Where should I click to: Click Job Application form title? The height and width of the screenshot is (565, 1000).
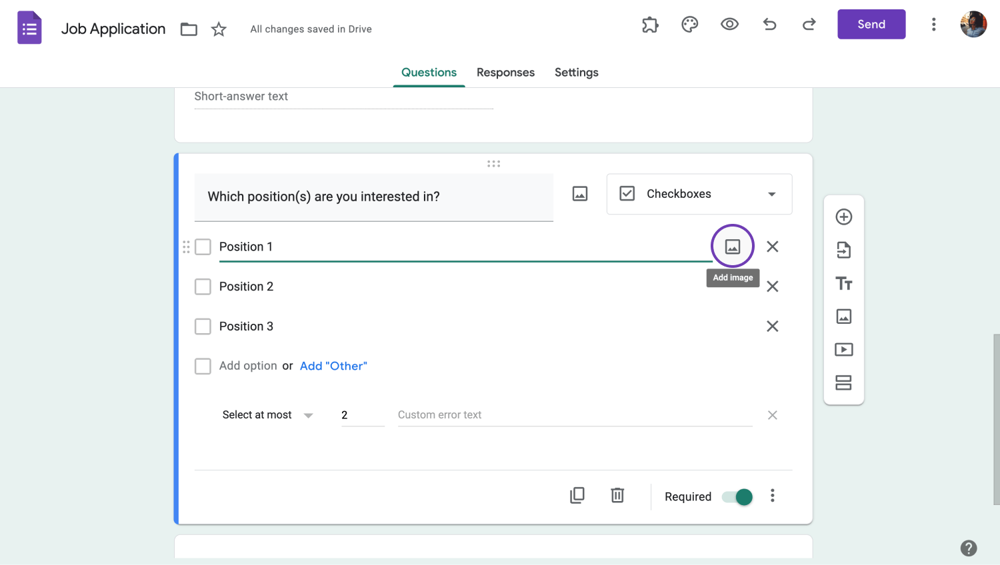114,29
